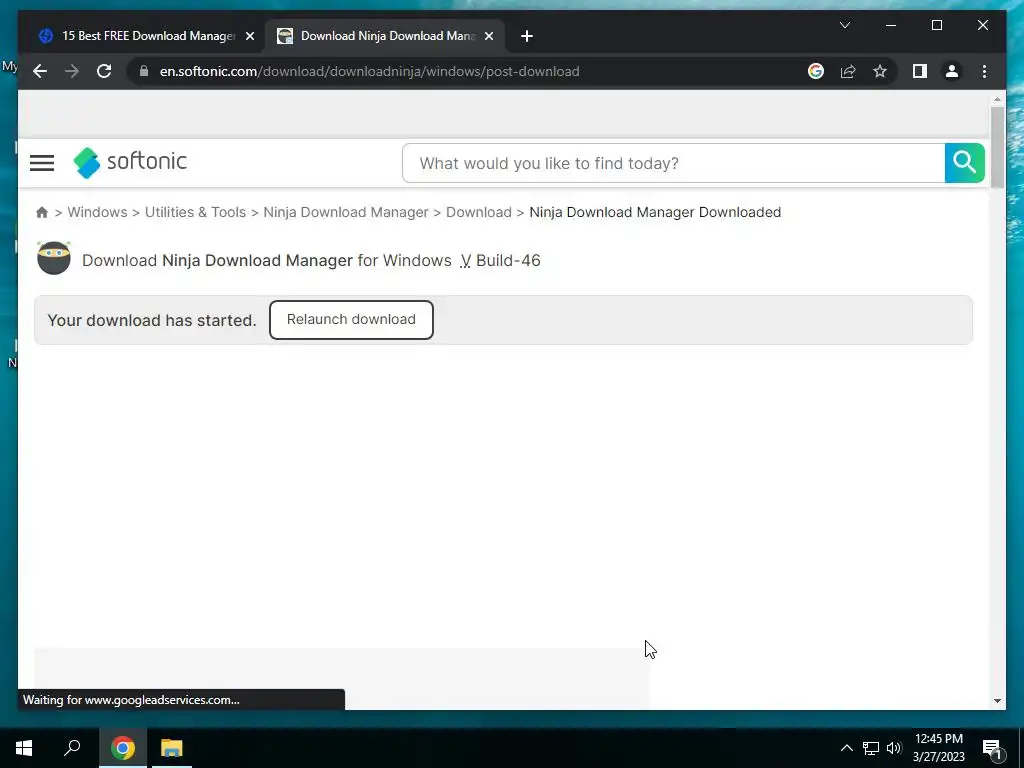This screenshot has height=768, width=1024.
Task: Open the notification center icon
Action: point(992,749)
